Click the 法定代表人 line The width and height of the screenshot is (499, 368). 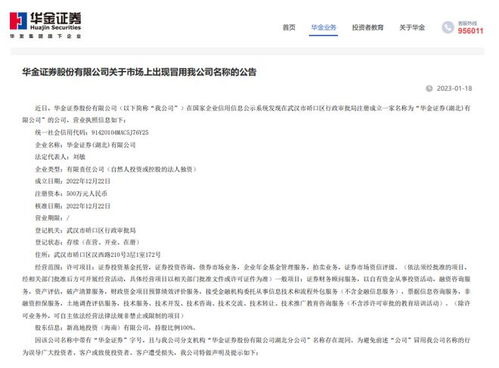pyautogui.click(x=60, y=157)
